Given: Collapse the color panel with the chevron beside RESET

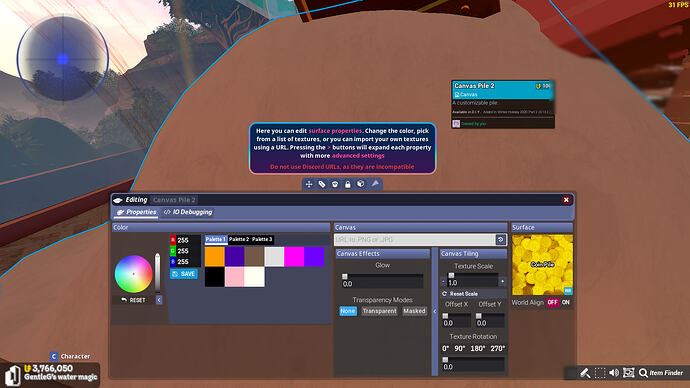Looking at the screenshot, I should tap(159, 300).
